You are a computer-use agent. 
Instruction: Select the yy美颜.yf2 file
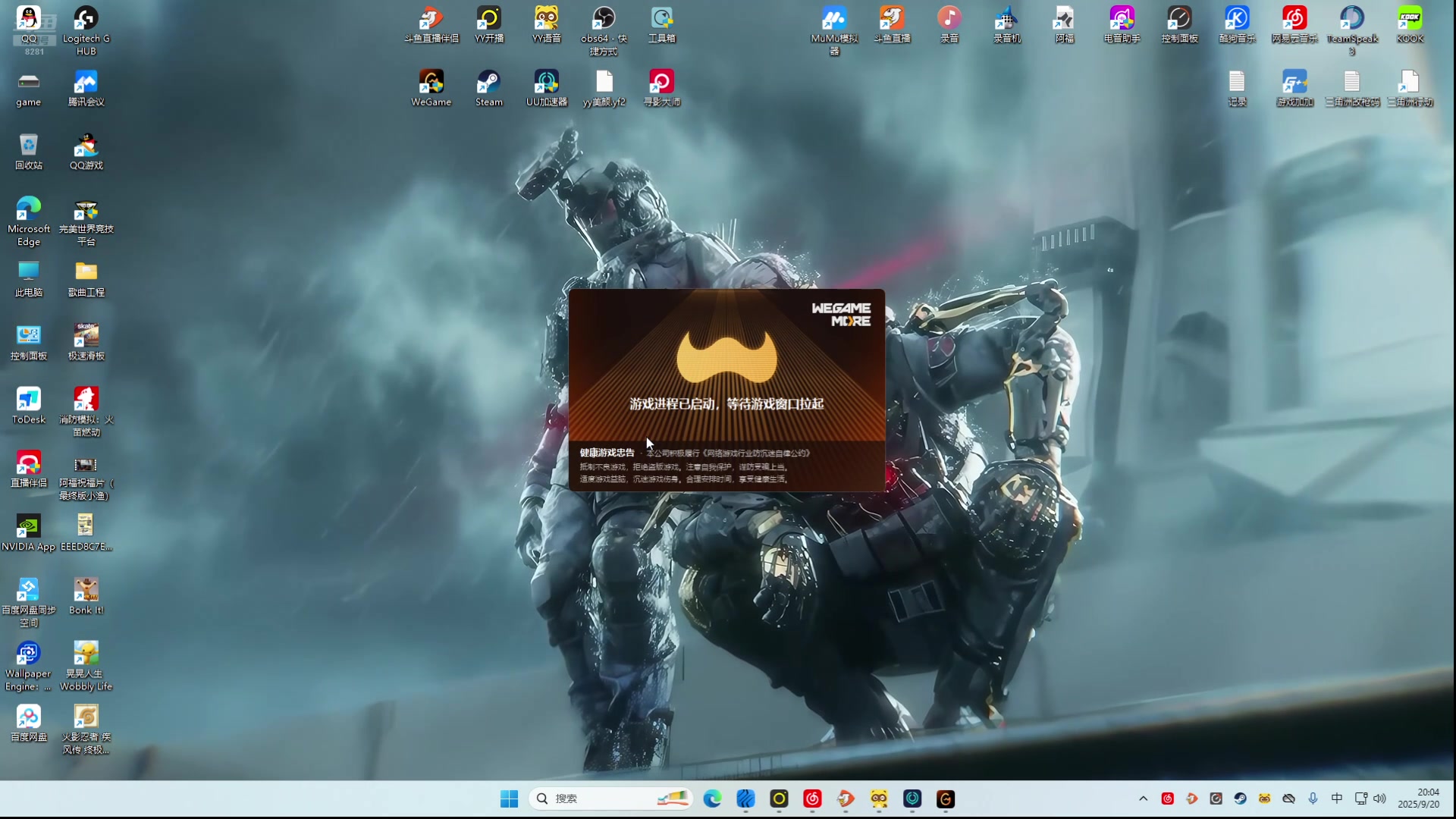604,88
